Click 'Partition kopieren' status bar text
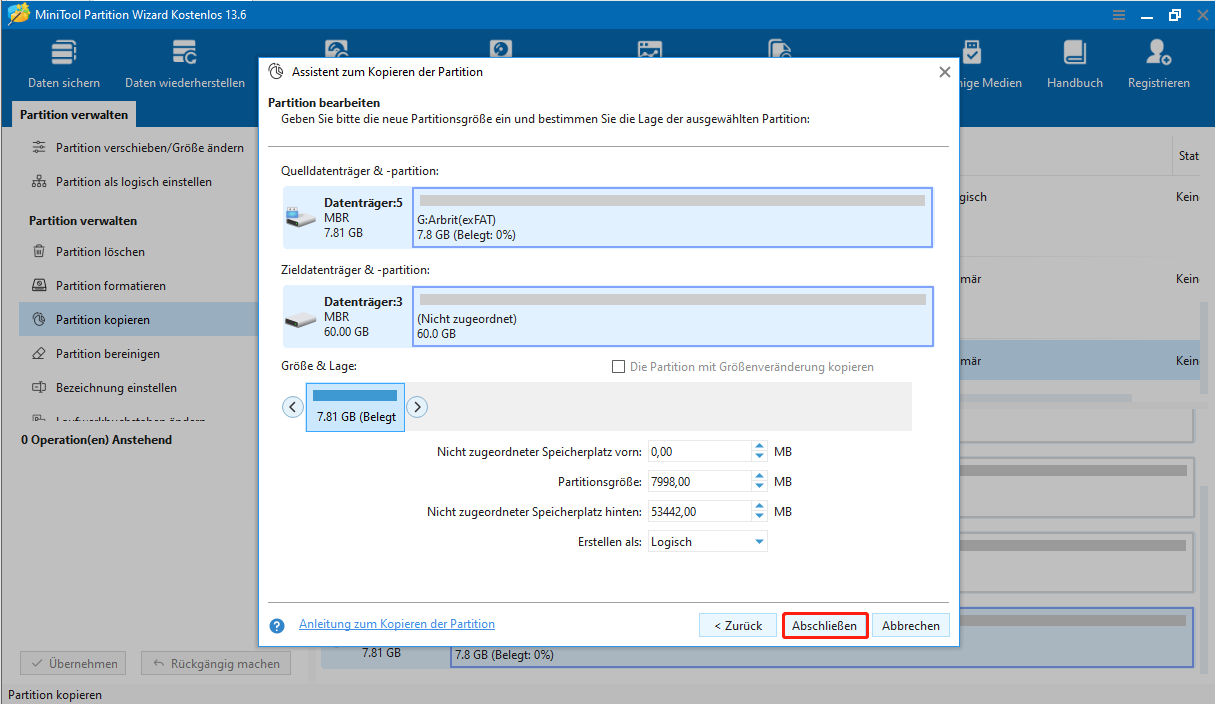 click(x=55, y=695)
